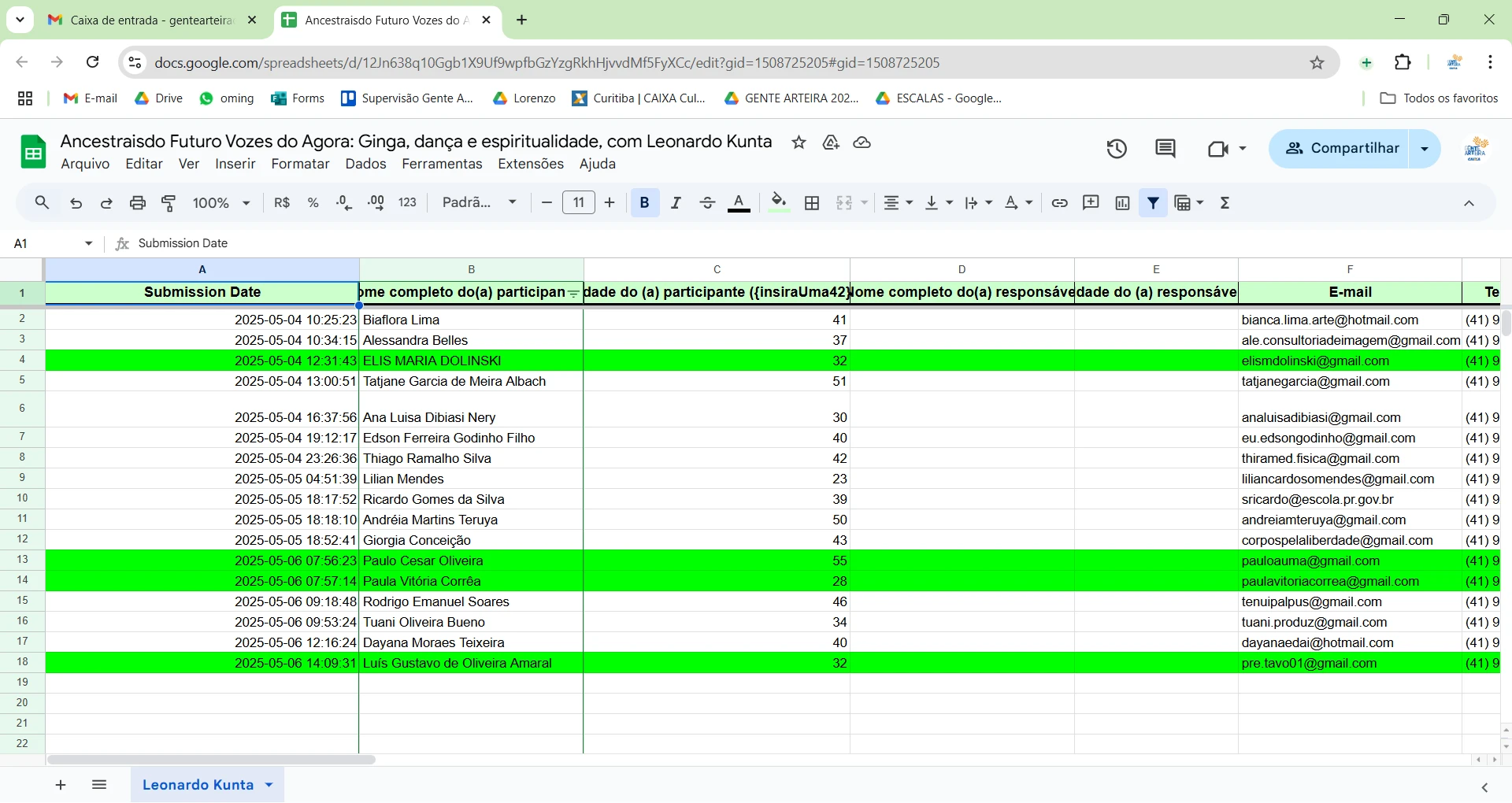Format selection as percent

[313, 202]
